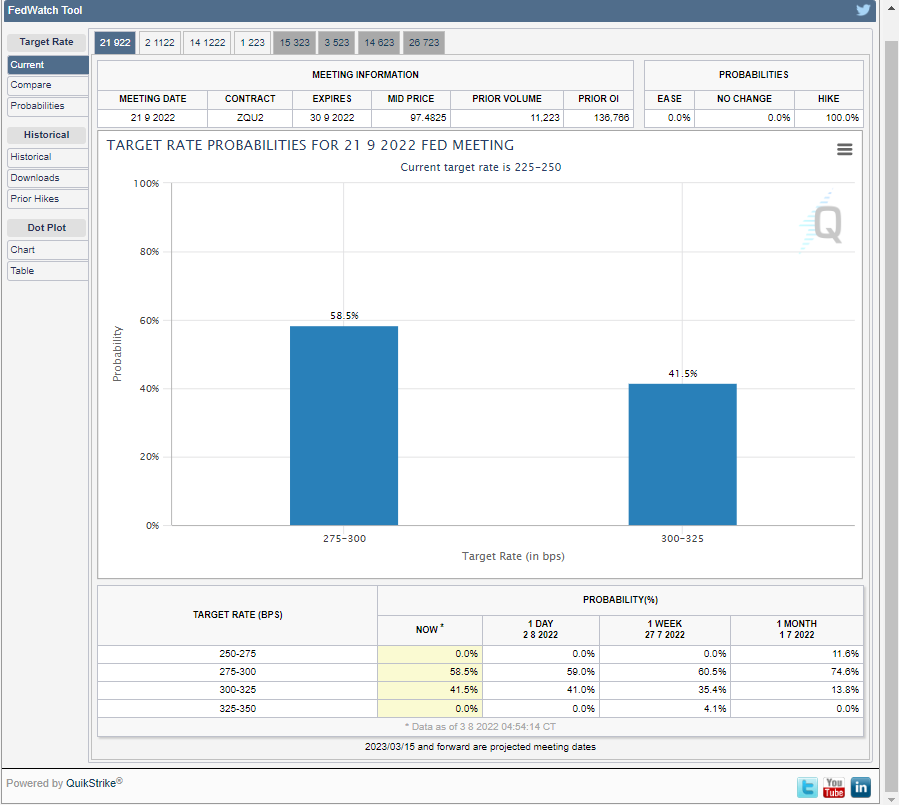899x805 pixels.
Task: Select the 21 922 meeting tab
Action: 115,42
